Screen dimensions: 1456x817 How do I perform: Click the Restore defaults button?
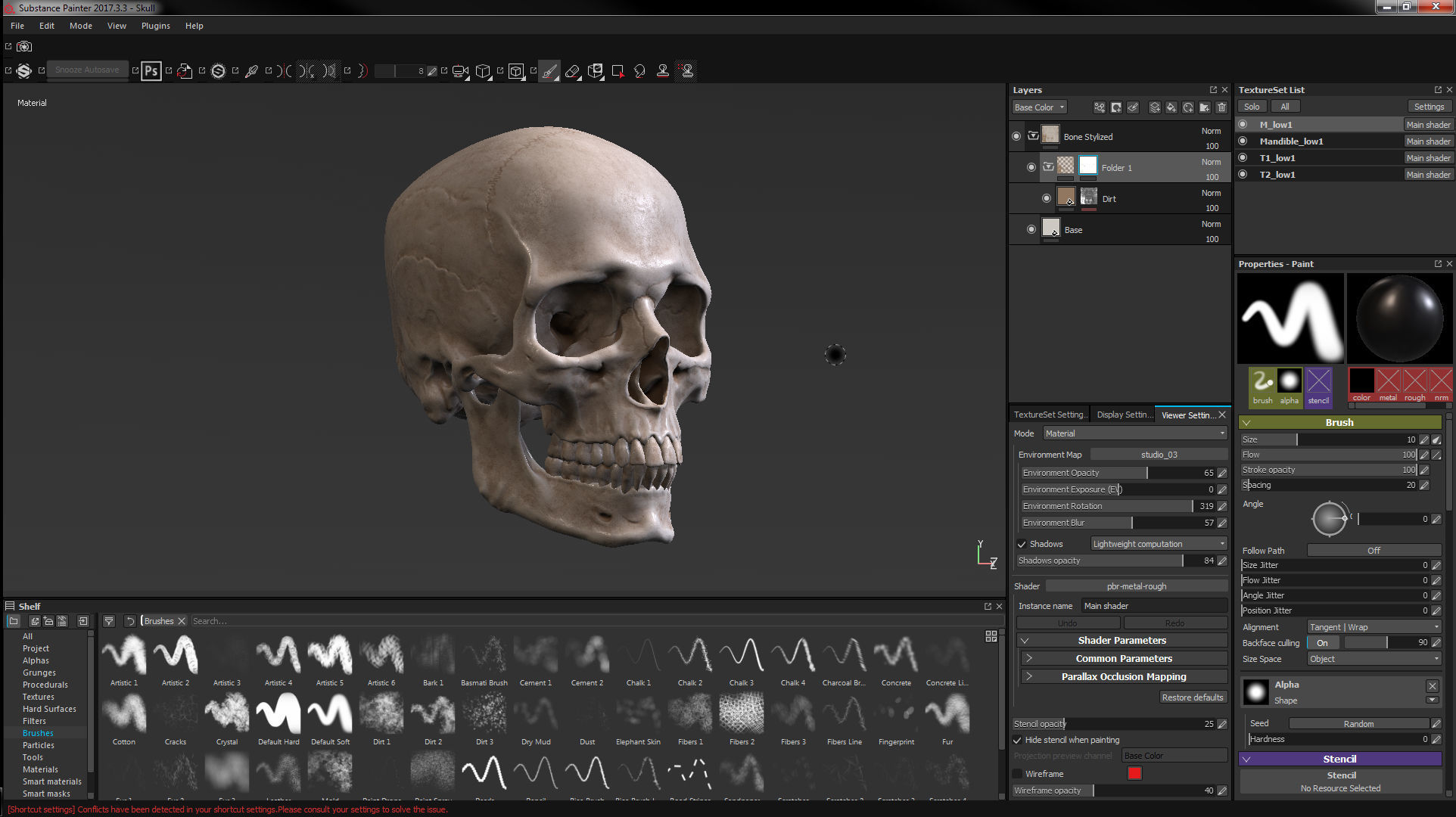1192,697
